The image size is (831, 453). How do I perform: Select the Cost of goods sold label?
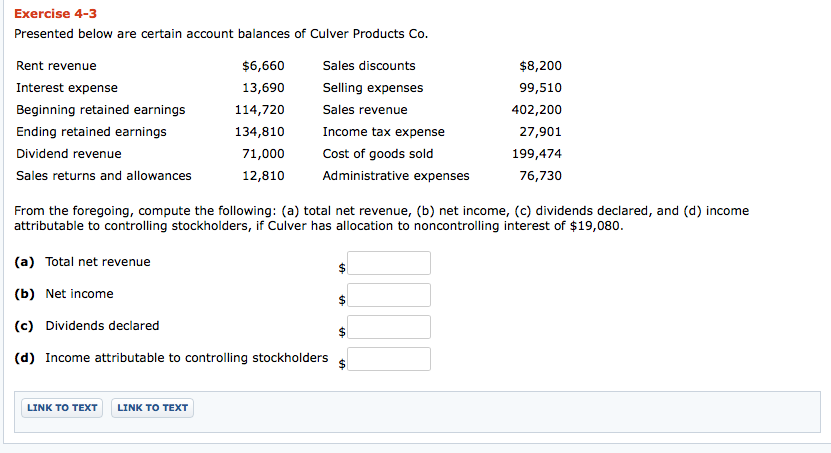(378, 154)
